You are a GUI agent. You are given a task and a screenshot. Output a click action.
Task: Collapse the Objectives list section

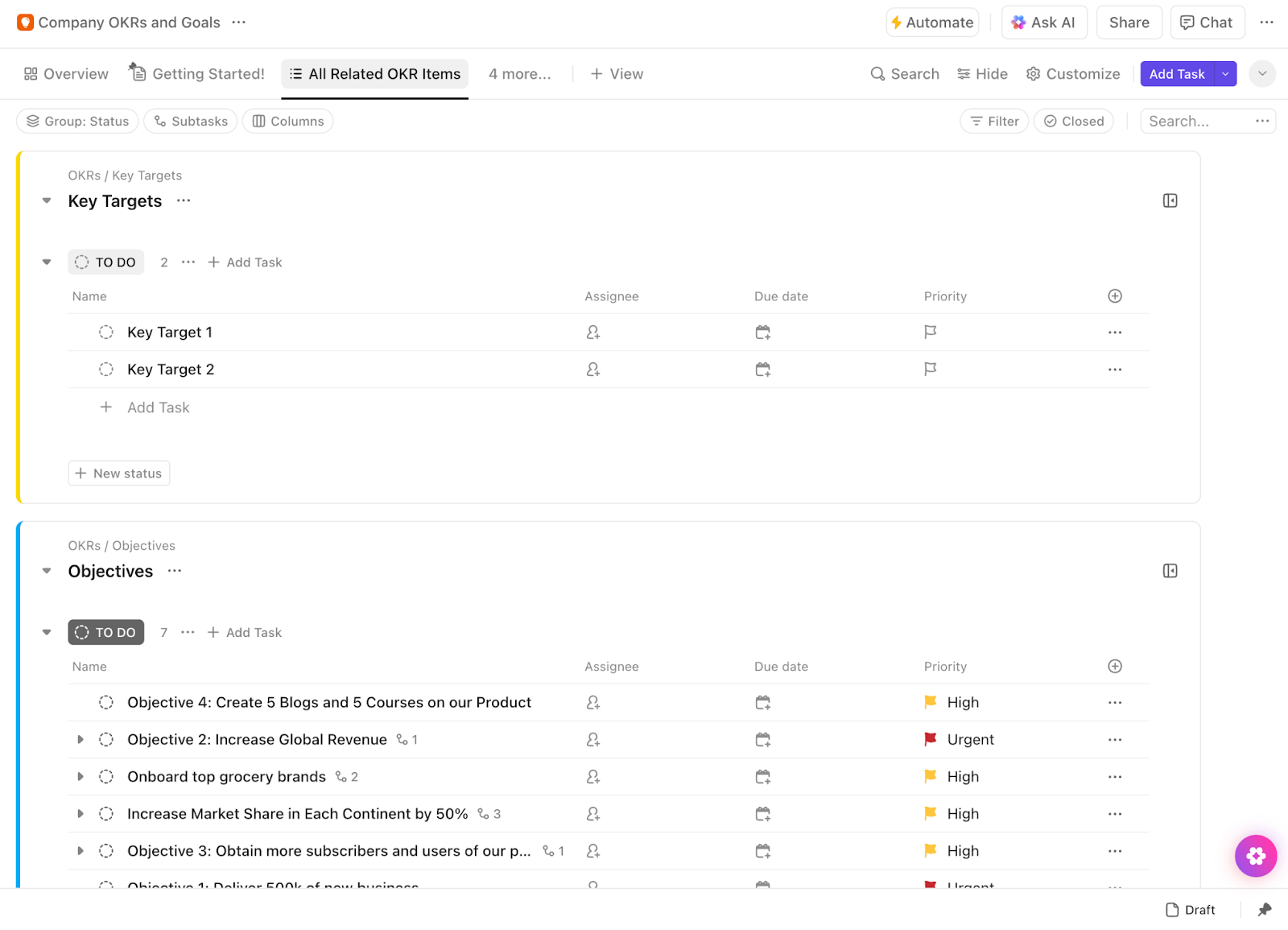tap(47, 571)
